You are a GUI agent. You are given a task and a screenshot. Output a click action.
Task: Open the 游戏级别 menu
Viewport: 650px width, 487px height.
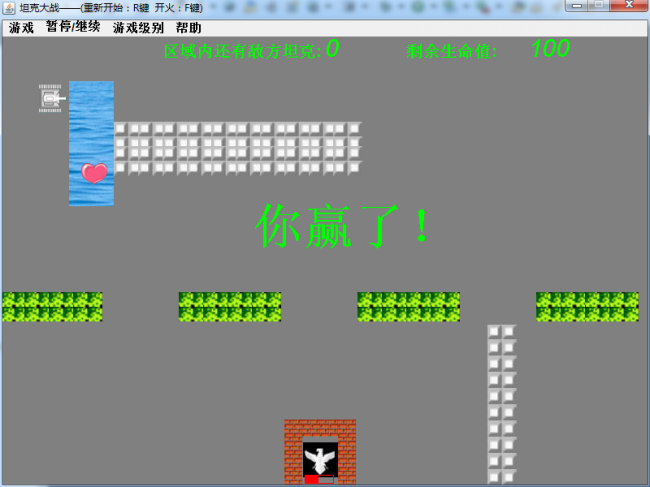point(138,28)
